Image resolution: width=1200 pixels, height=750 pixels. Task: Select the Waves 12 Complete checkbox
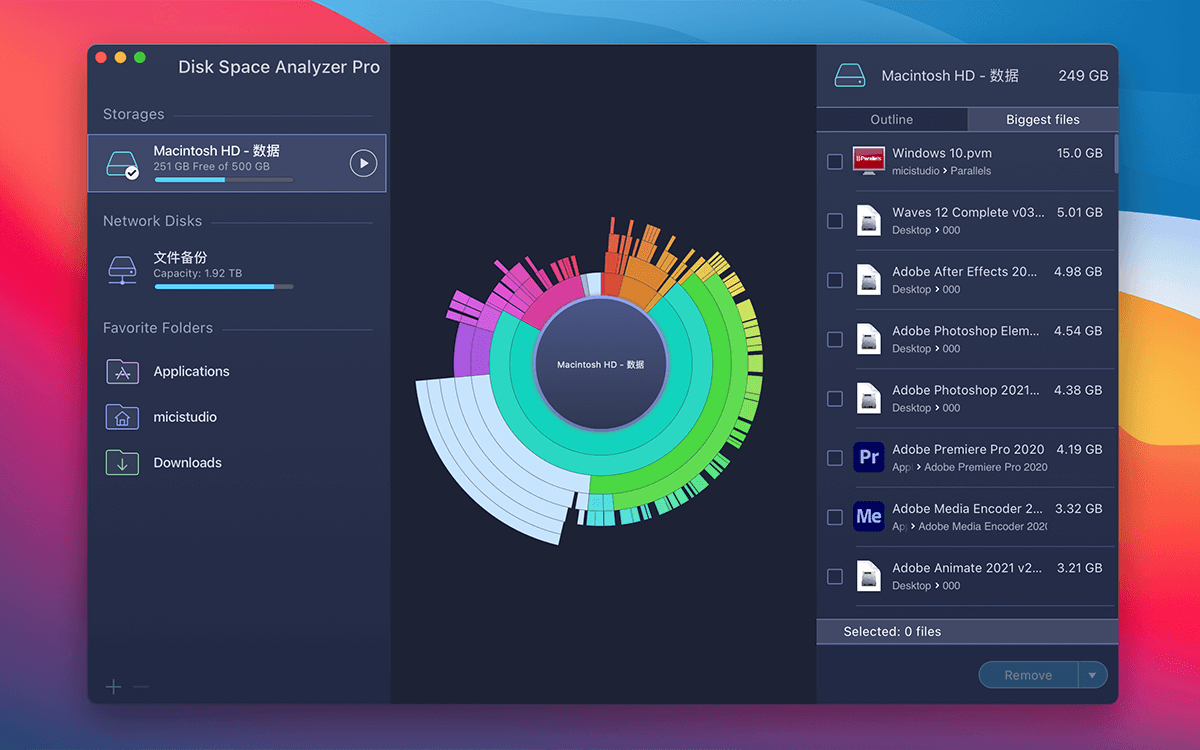(x=835, y=221)
